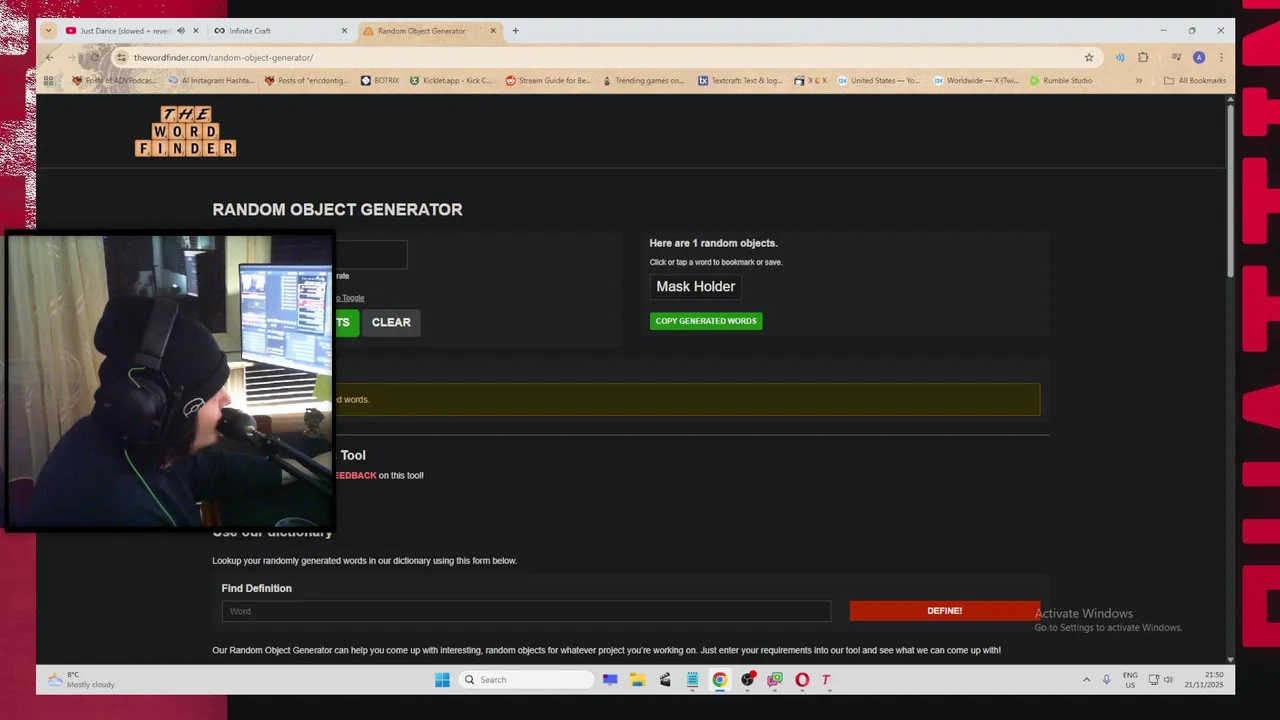The width and height of the screenshot is (1280, 720).
Task: Open the Textcraft bookmark
Action: (x=741, y=81)
